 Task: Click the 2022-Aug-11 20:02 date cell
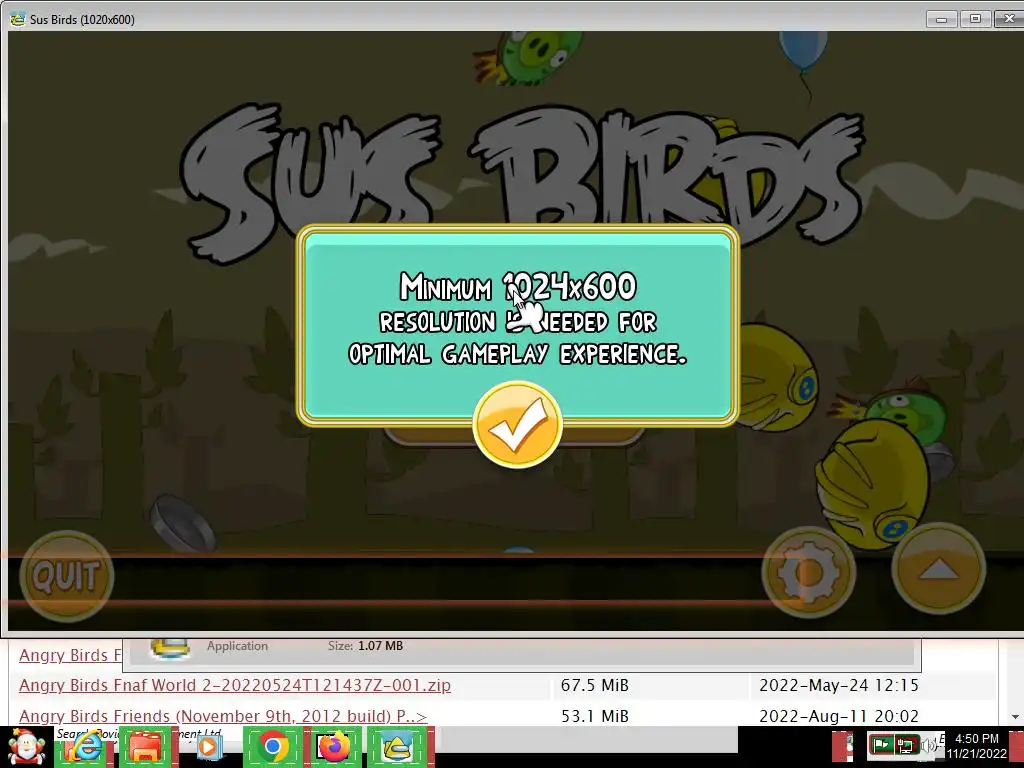click(839, 716)
